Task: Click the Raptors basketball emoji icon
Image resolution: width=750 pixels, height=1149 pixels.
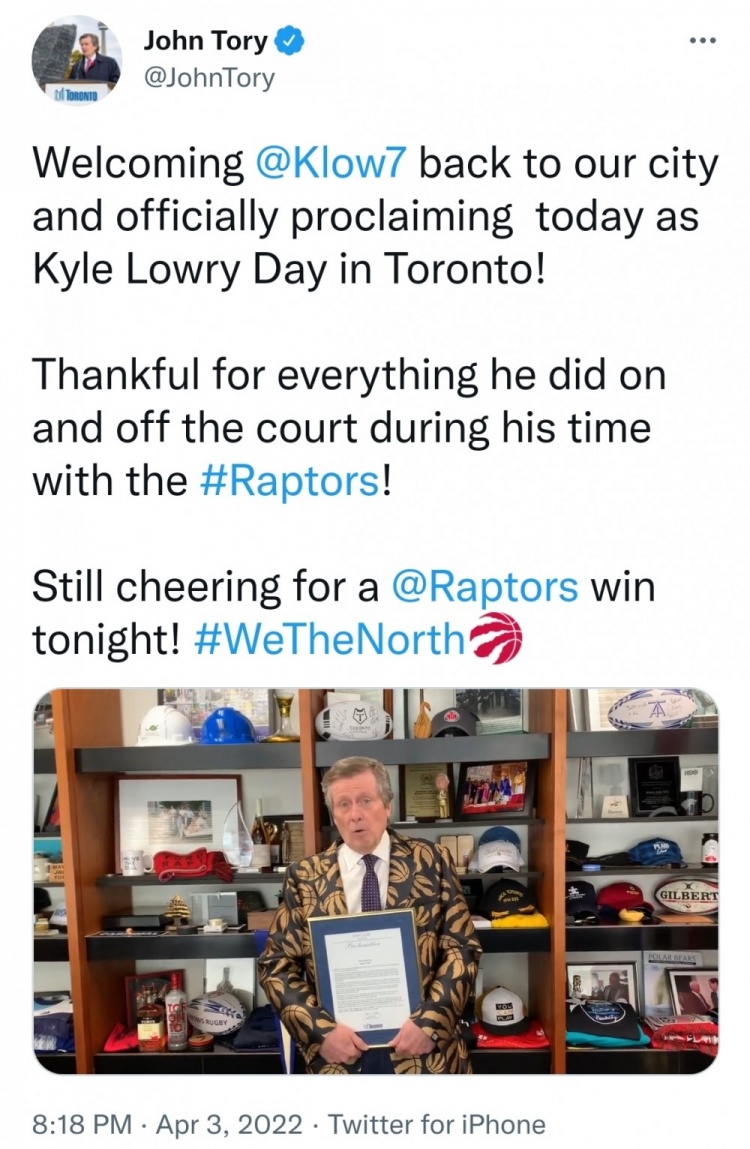Action: click(496, 638)
